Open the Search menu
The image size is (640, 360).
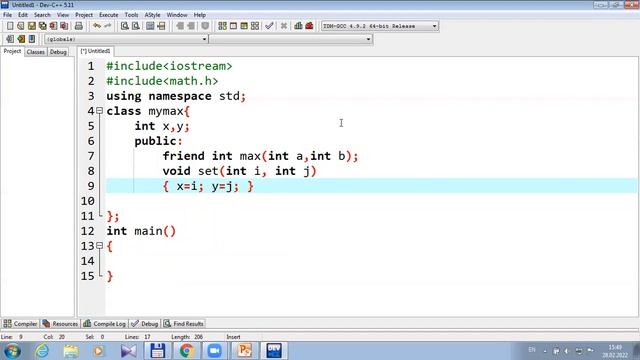click(x=42, y=15)
